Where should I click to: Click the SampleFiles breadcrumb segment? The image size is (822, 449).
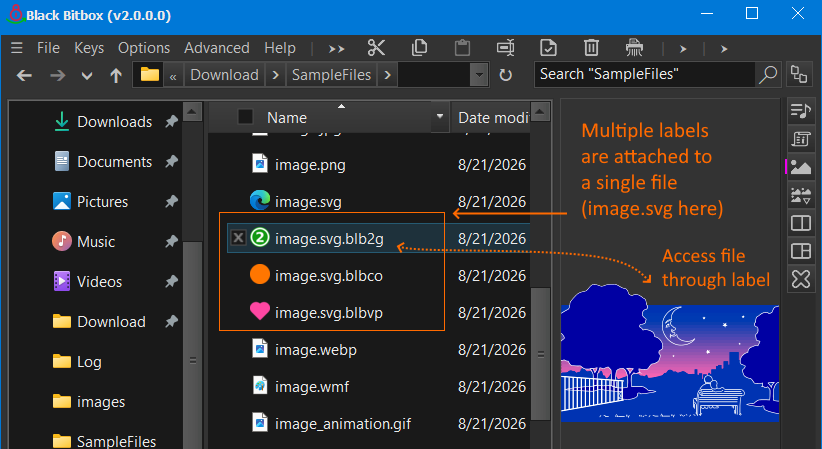(x=331, y=75)
